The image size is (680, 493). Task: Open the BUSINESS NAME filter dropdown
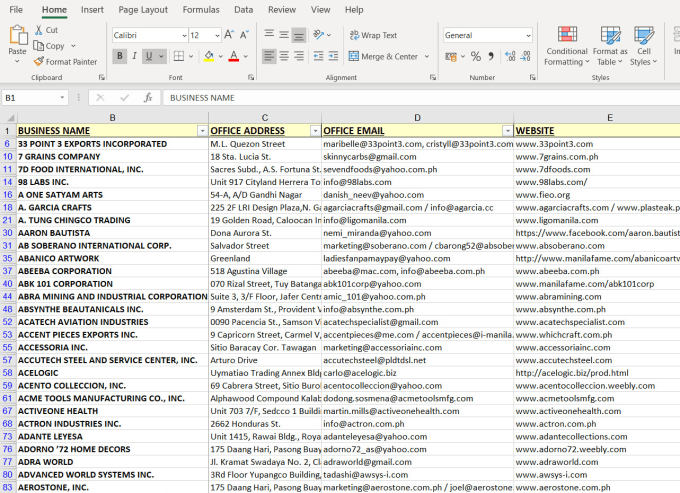point(203,131)
